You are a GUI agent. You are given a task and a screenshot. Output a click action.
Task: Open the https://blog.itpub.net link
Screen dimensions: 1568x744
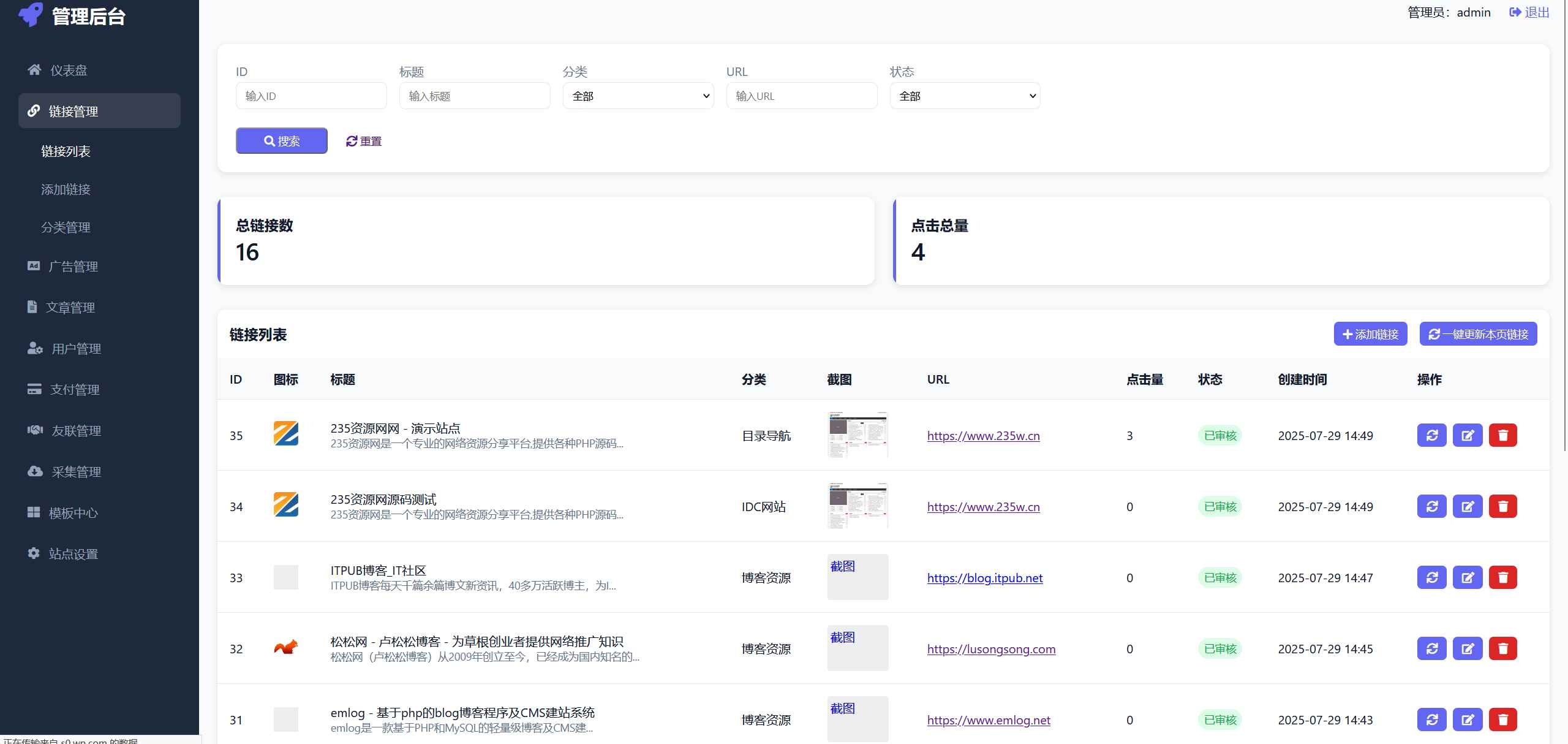[984, 578]
